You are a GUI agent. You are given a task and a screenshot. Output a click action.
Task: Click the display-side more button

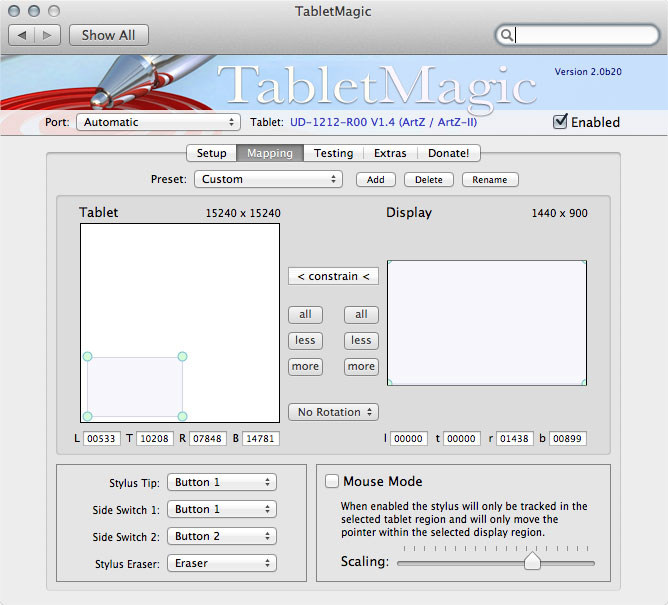point(361,366)
